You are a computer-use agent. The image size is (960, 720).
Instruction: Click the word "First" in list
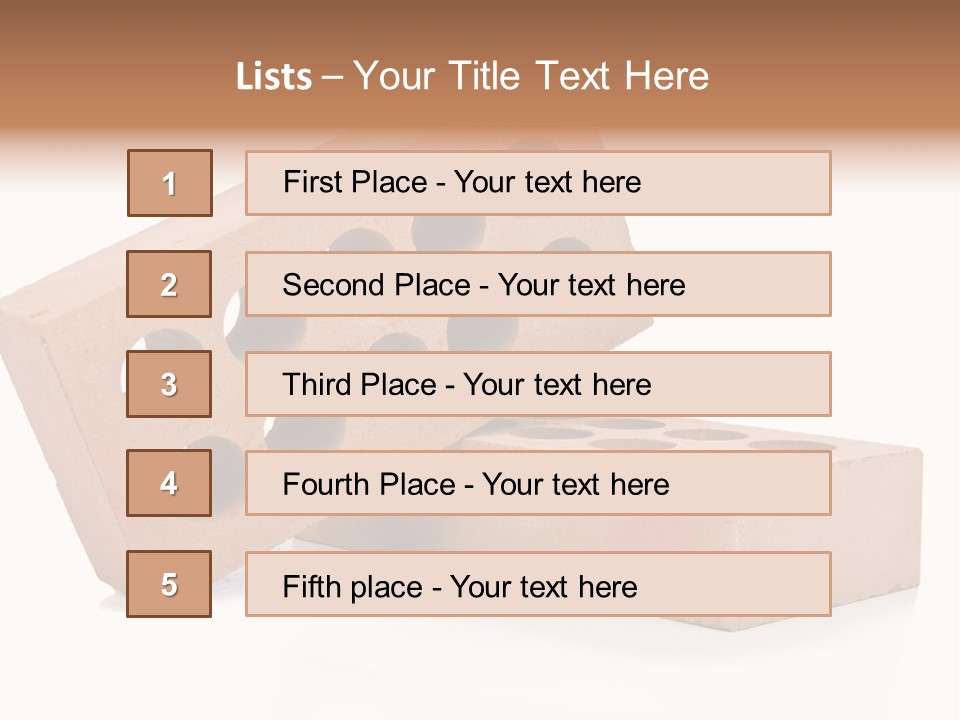tap(312, 182)
